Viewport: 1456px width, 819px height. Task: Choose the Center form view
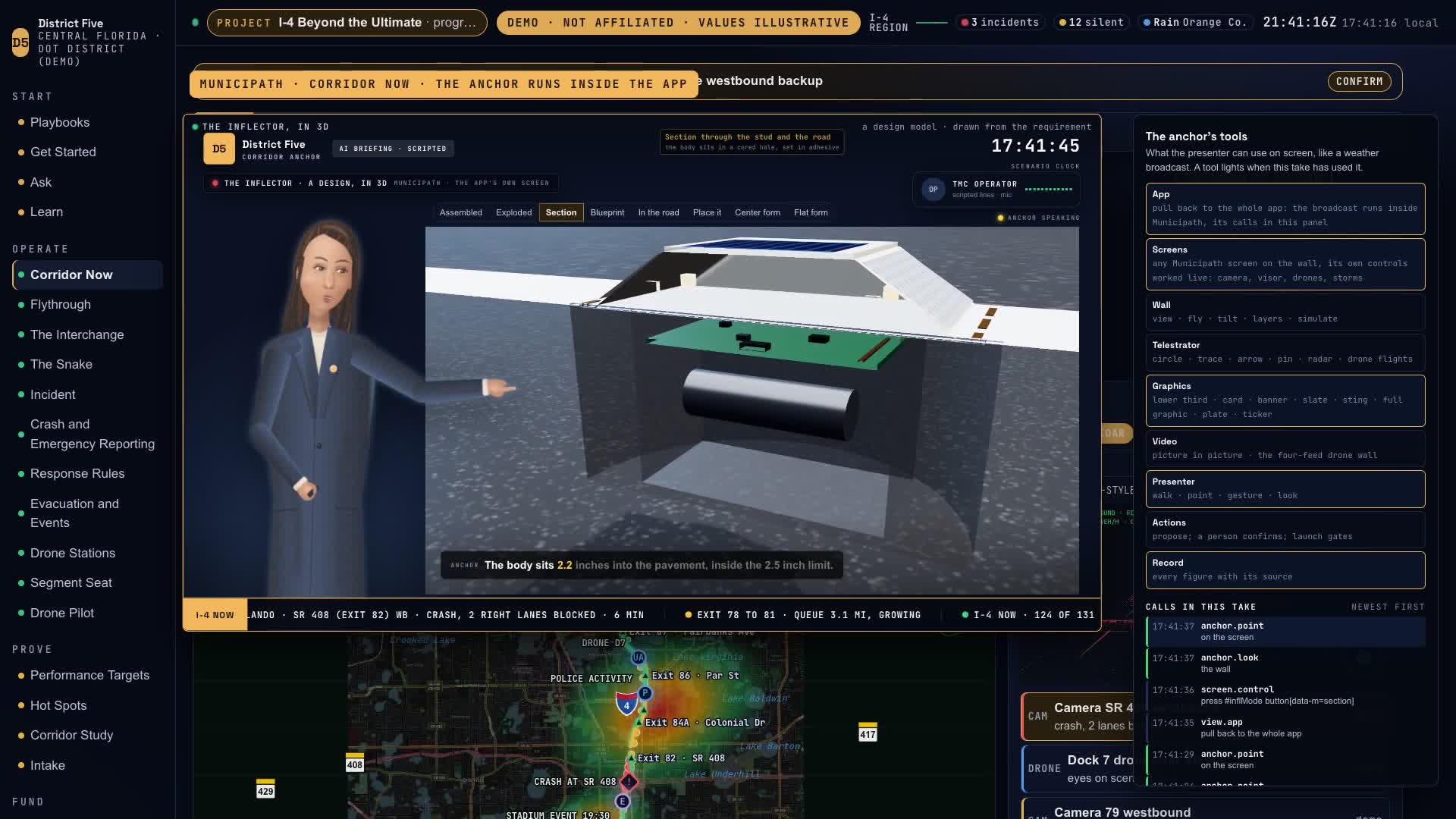tap(758, 212)
